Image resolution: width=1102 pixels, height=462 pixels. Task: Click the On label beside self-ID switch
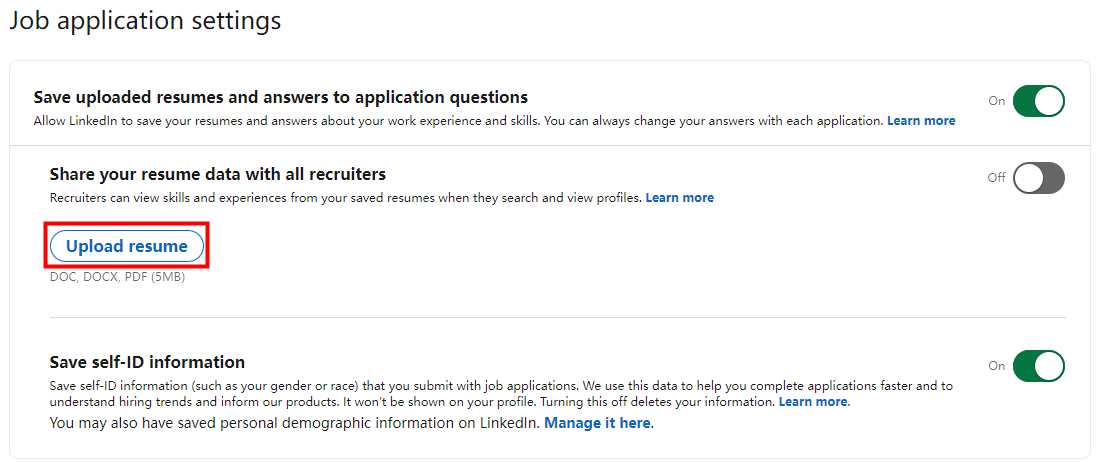(x=997, y=366)
